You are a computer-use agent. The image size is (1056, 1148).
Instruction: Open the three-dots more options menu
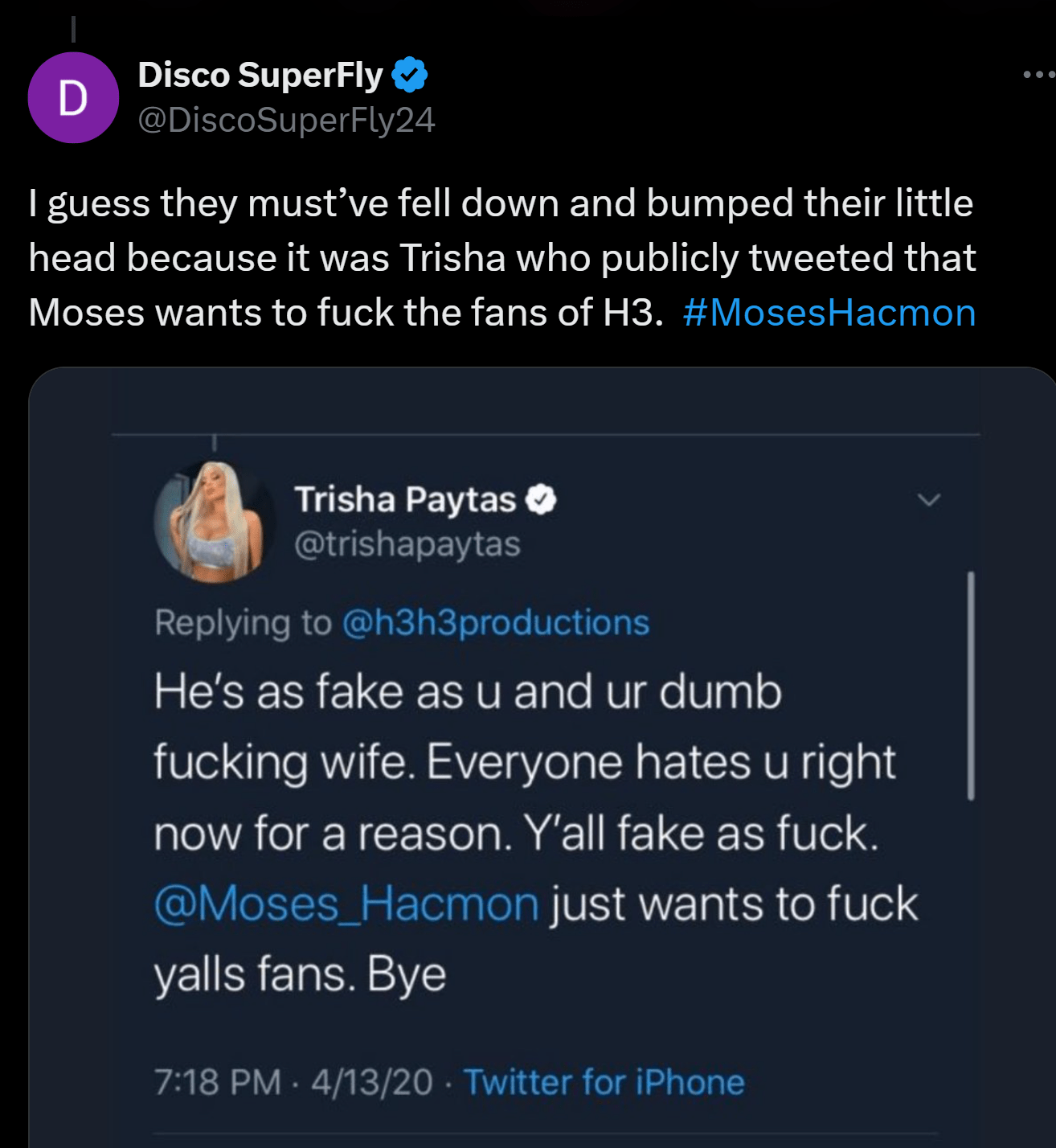(x=1038, y=75)
